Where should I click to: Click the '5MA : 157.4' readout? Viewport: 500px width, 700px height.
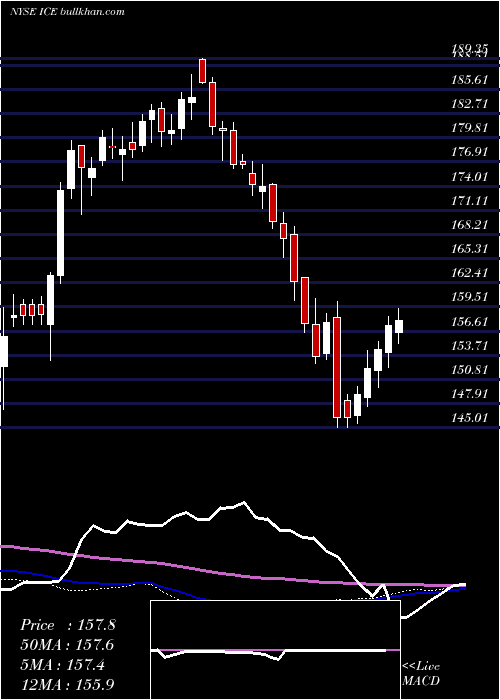click(62, 666)
